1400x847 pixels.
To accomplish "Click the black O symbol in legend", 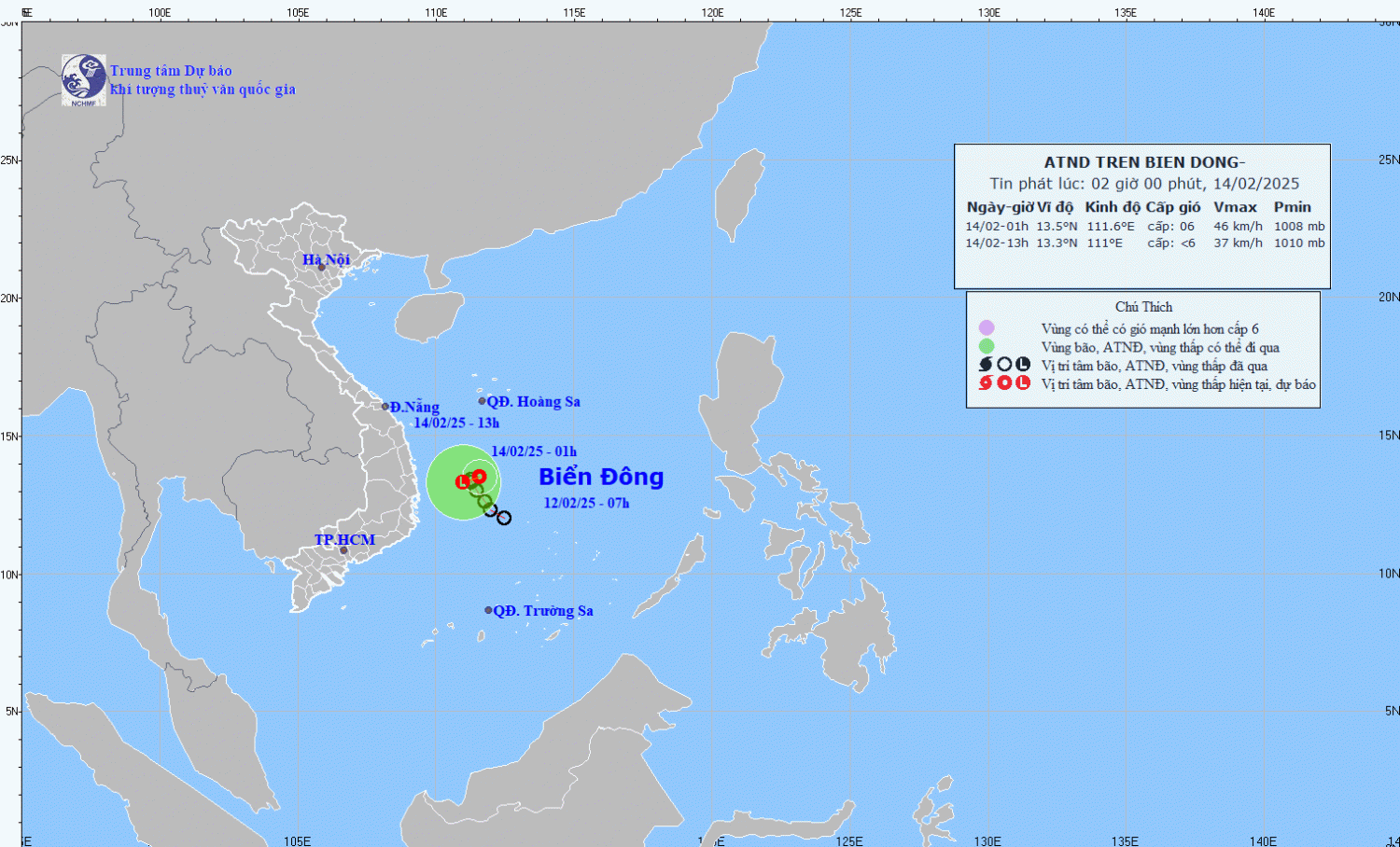I will click(1004, 365).
